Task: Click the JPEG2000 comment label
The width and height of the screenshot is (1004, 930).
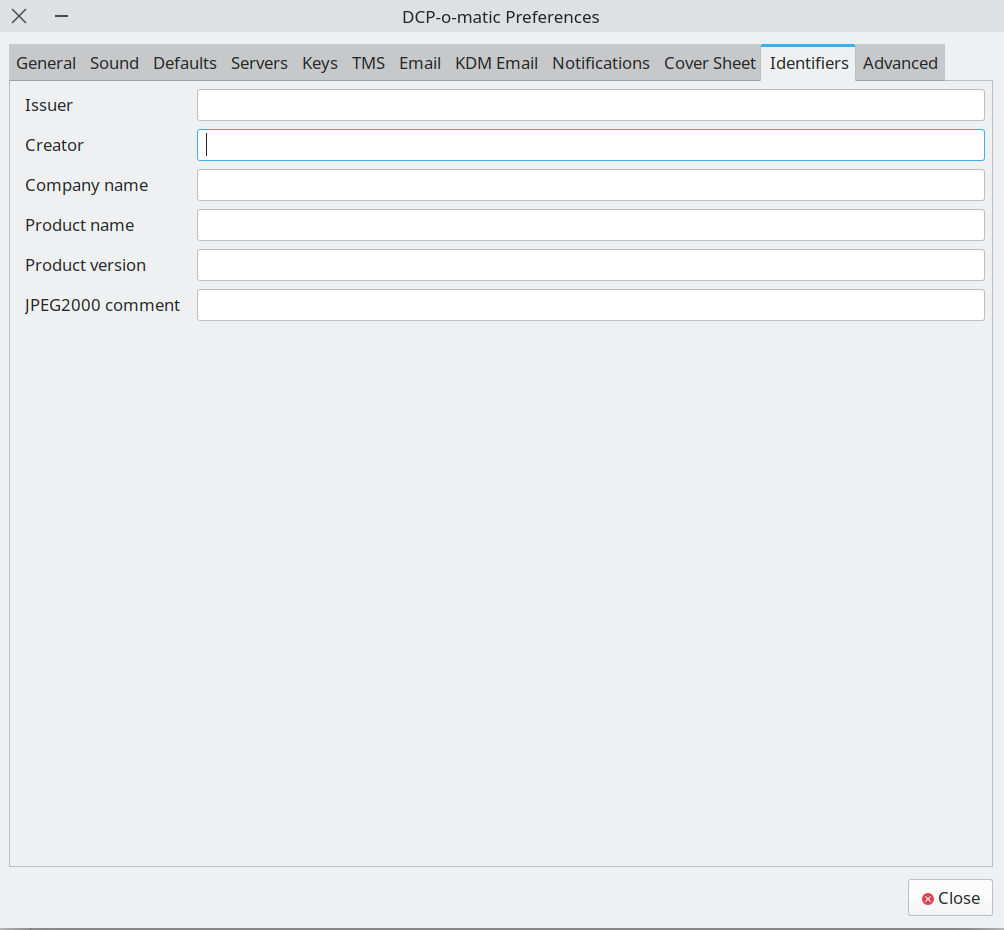Action: tap(102, 305)
